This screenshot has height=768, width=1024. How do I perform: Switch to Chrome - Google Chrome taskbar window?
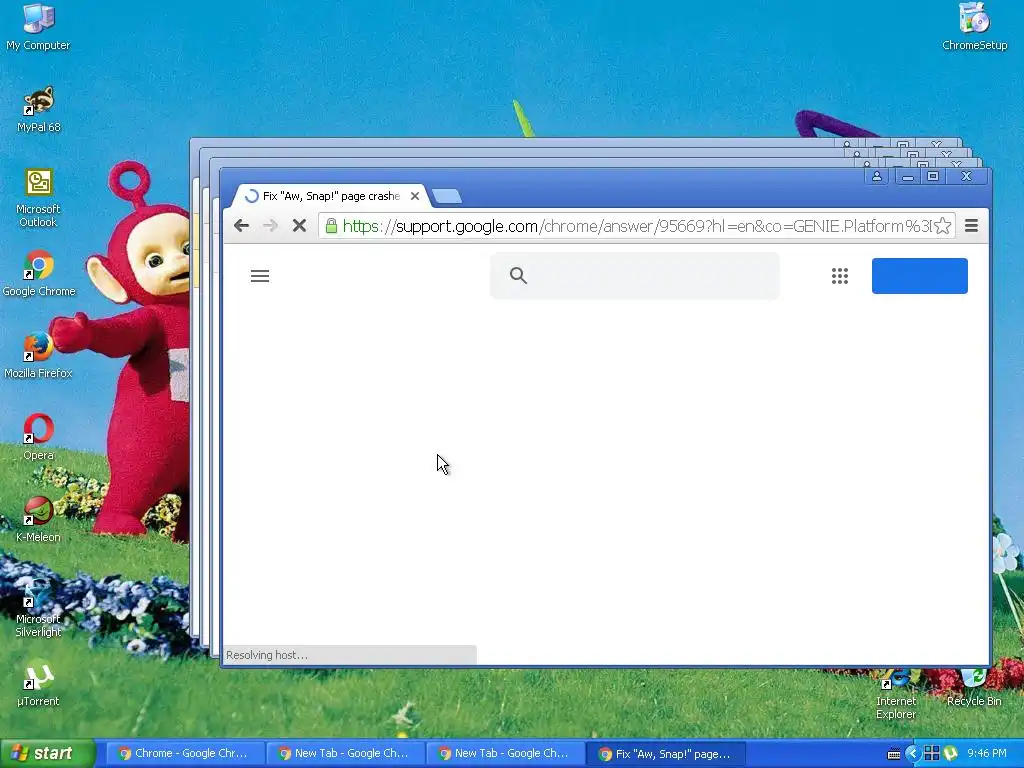click(184, 754)
